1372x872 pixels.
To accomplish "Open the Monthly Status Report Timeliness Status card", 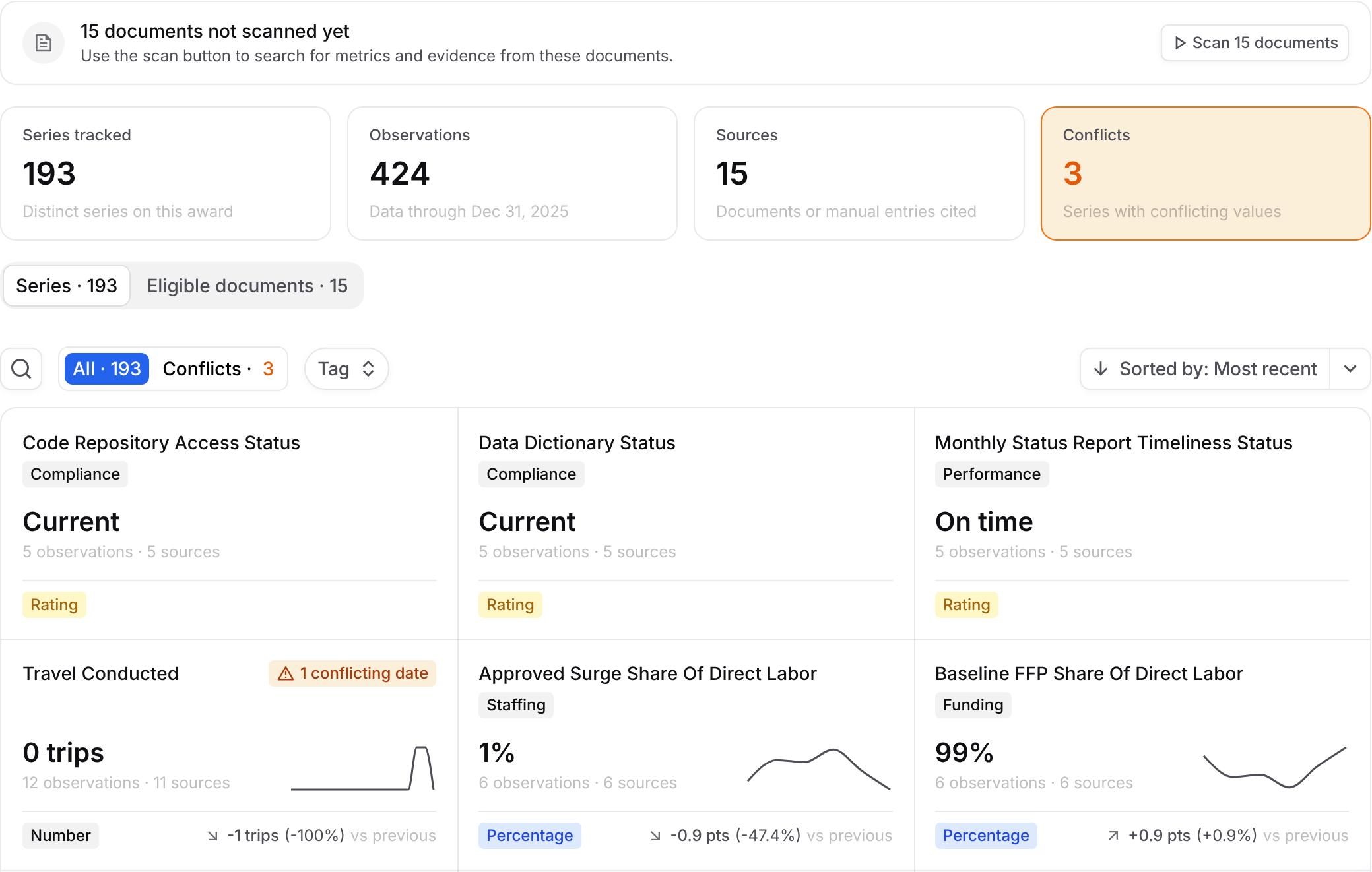I will [1142, 524].
